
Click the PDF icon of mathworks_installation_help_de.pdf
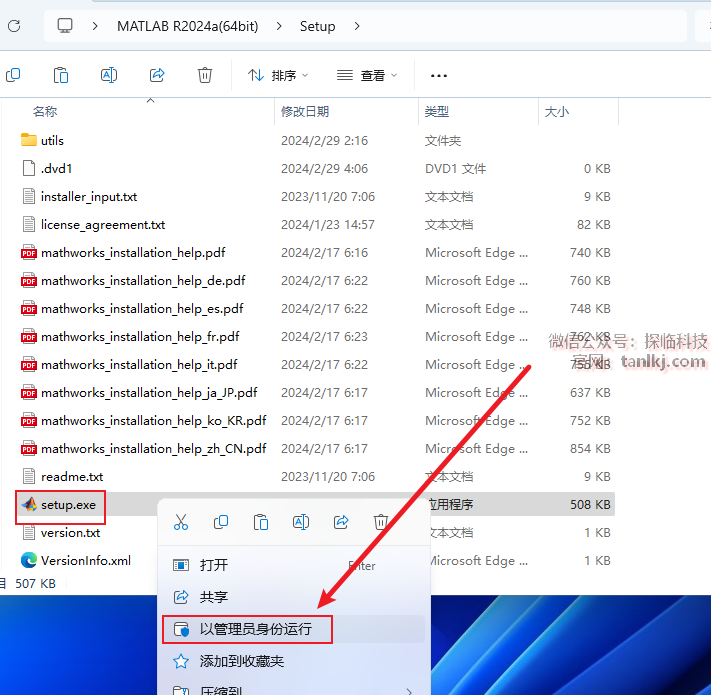(29, 281)
